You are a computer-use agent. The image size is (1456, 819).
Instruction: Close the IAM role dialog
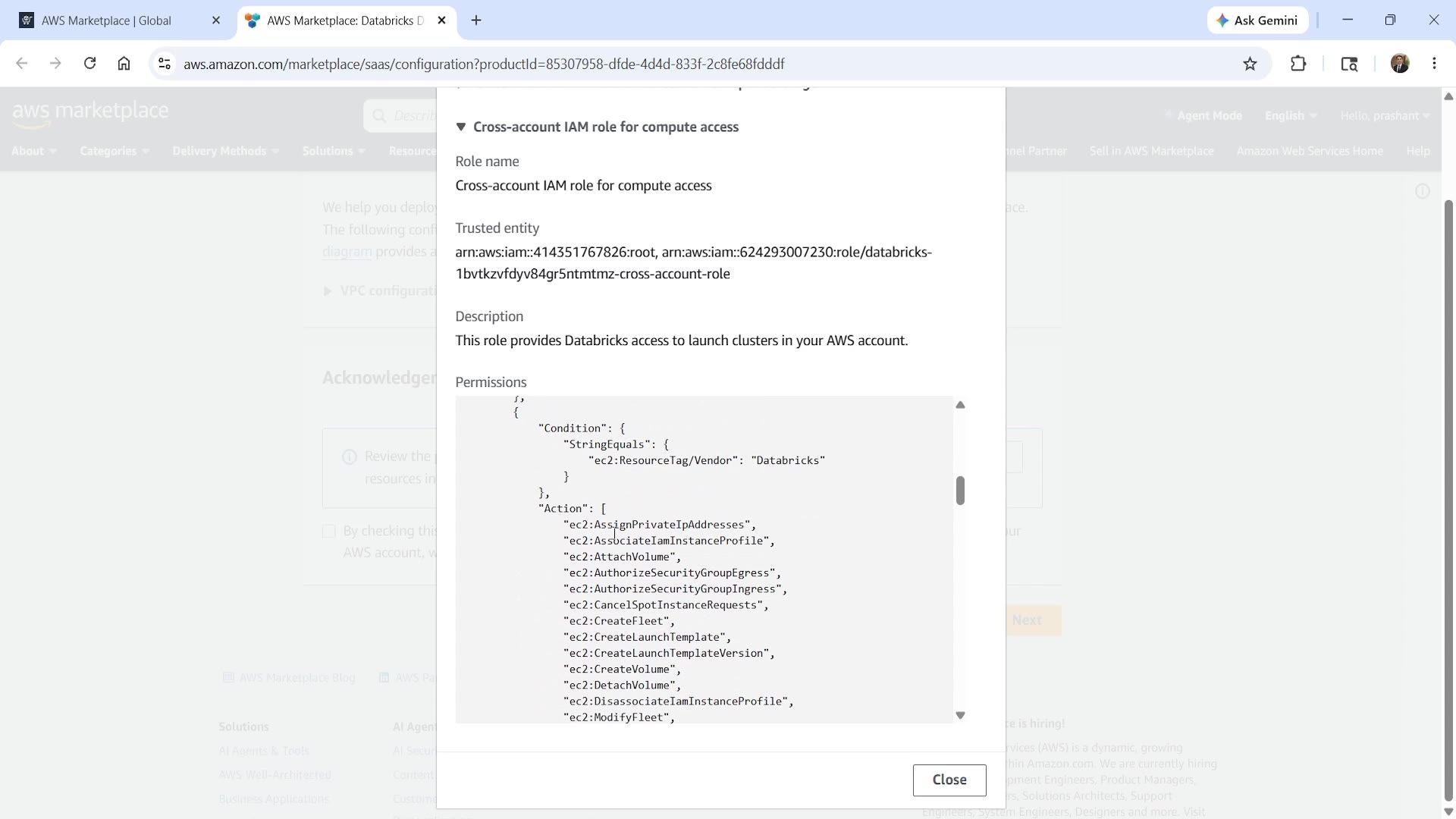click(x=949, y=780)
